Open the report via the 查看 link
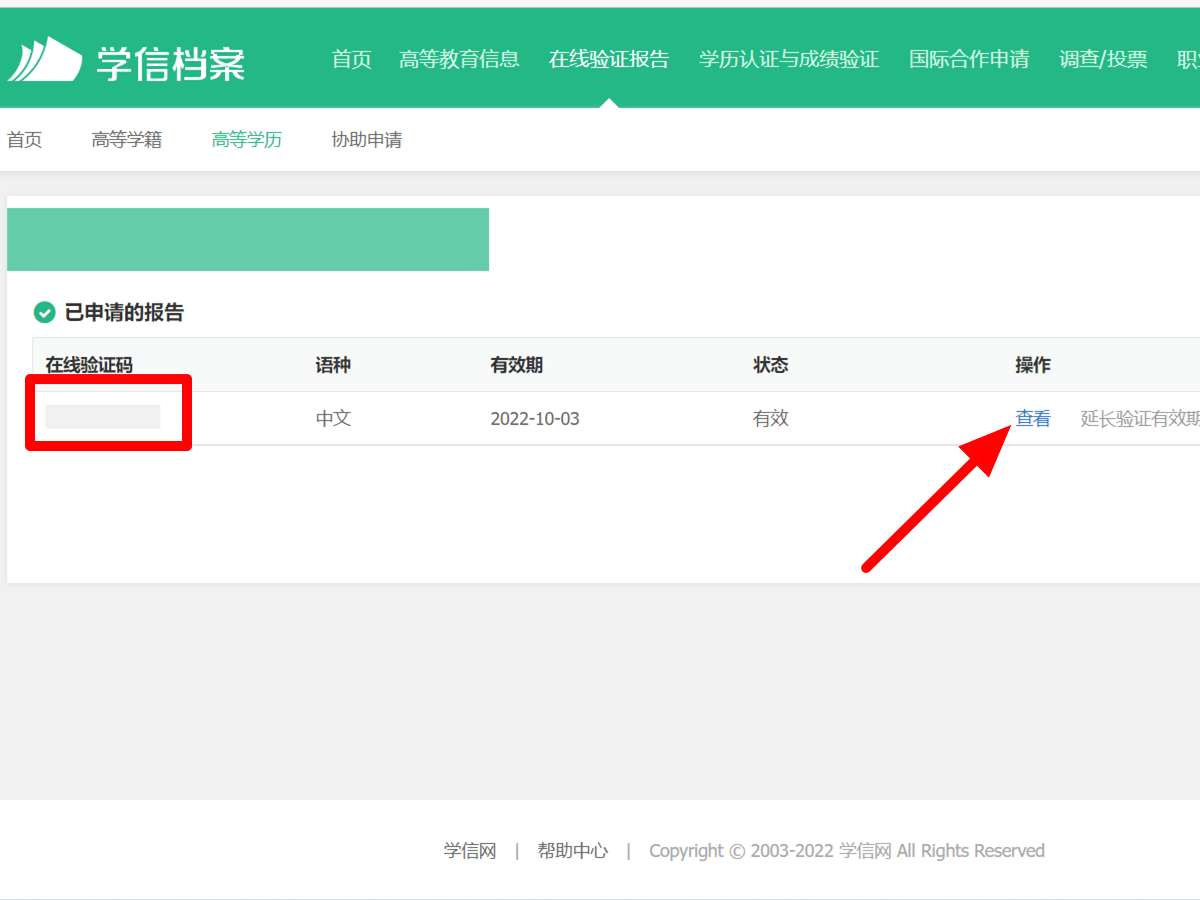Viewport: 1200px width, 900px height. [x=1033, y=418]
